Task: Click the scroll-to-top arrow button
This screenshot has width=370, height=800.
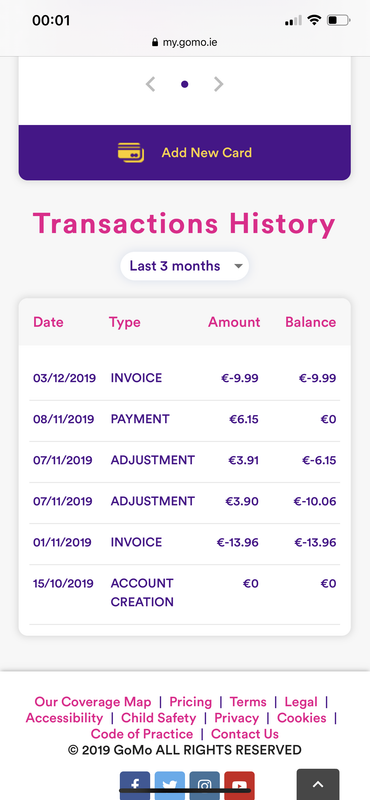Action: [x=318, y=784]
